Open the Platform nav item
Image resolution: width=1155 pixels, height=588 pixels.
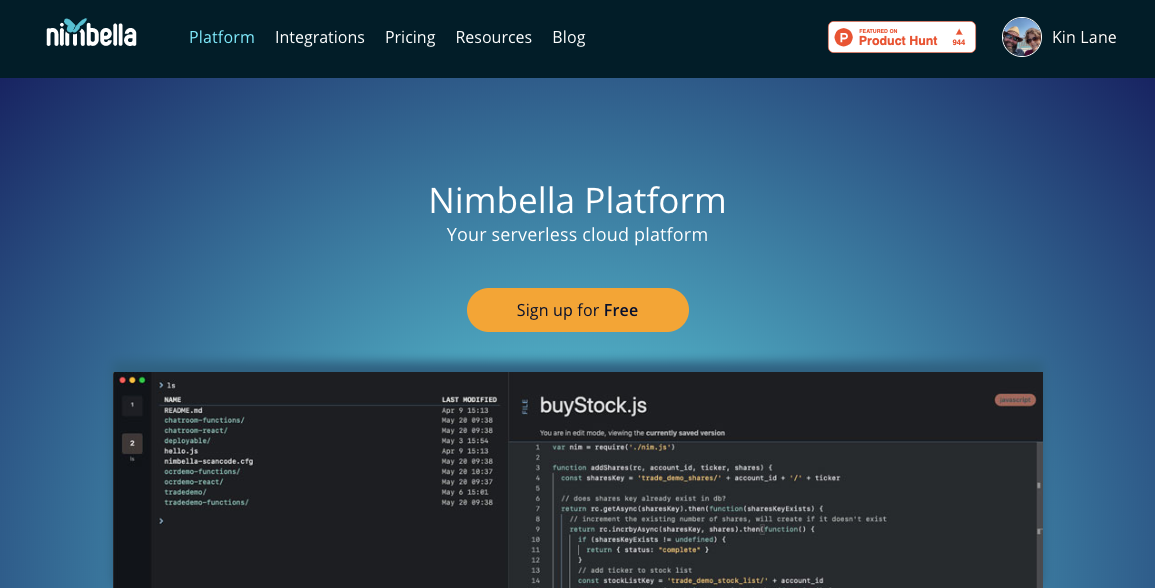point(222,37)
